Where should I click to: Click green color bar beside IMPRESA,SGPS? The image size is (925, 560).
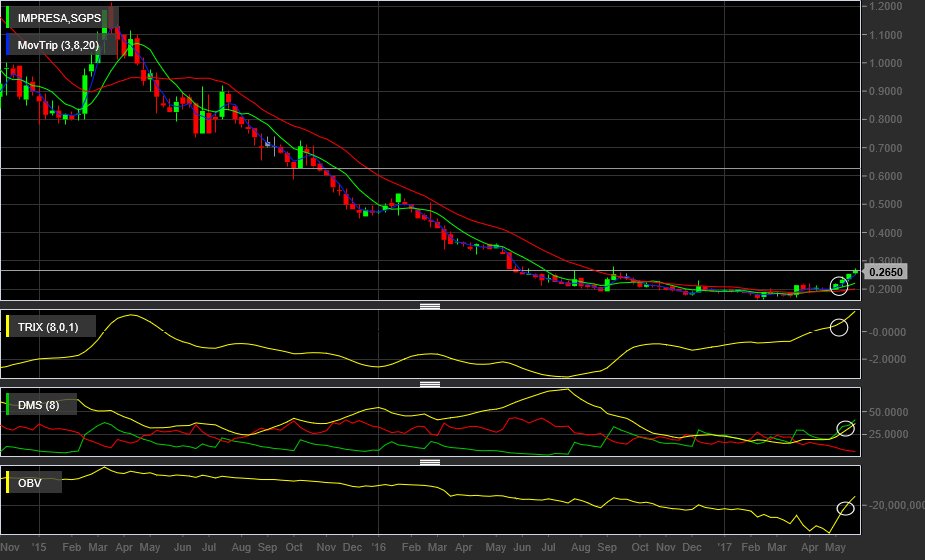[x=9, y=18]
